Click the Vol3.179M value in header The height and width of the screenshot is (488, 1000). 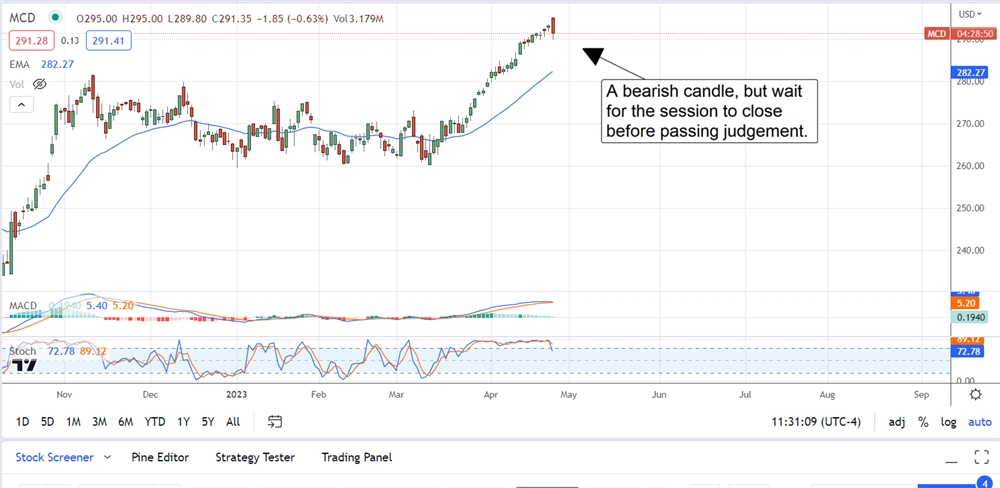[359, 18]
